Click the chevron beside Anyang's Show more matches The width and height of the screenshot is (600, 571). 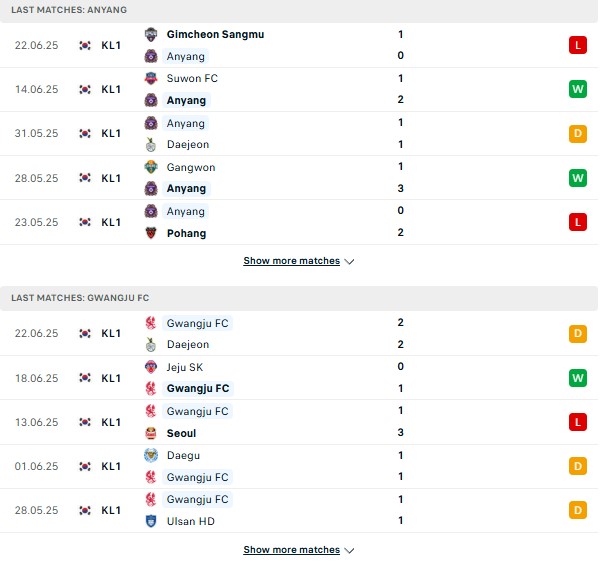pos(349,262)
